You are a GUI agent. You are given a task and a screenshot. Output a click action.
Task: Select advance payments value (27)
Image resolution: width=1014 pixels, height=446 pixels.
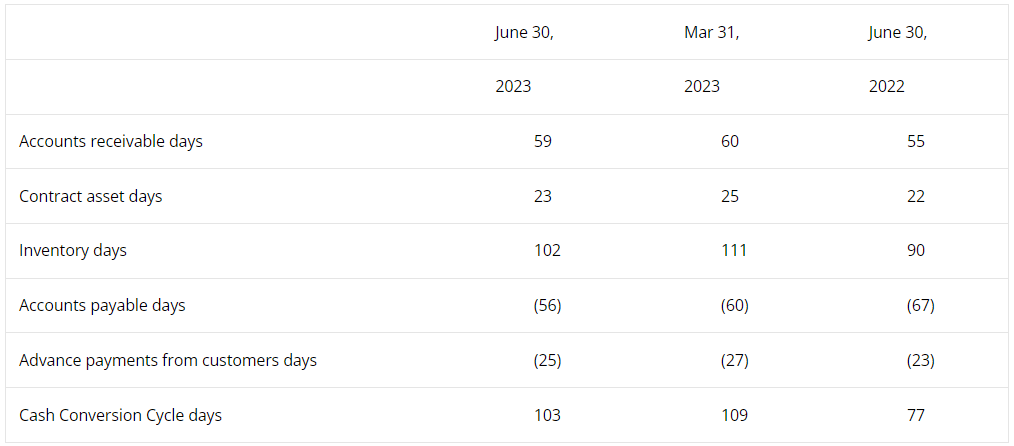[x=735, y=361]
